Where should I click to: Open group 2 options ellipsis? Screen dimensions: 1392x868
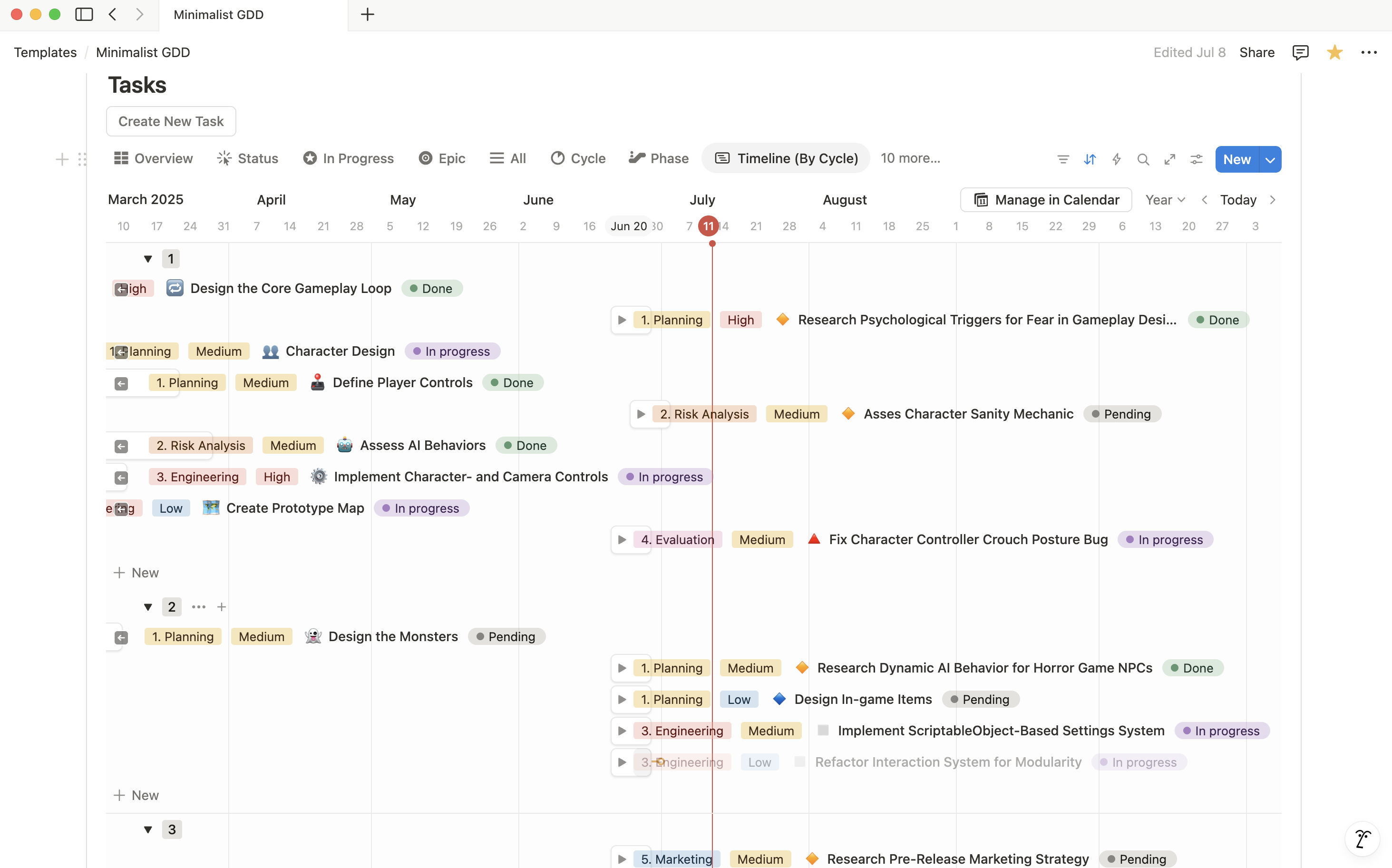pyautogui.click(x=199, y=607)
